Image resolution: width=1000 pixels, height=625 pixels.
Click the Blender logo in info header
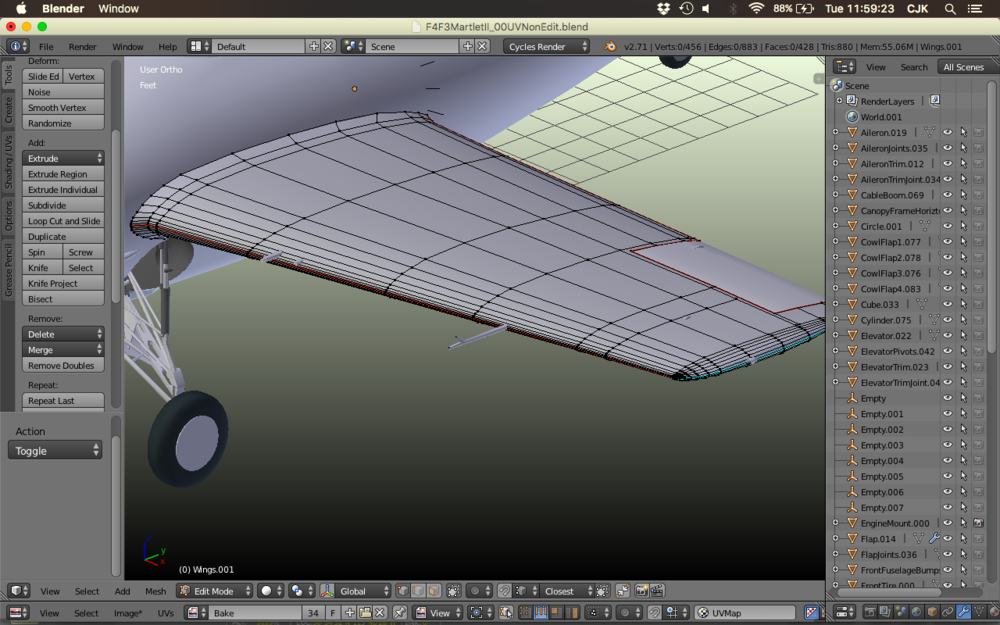pyautogui.click(x=610, y=47)
